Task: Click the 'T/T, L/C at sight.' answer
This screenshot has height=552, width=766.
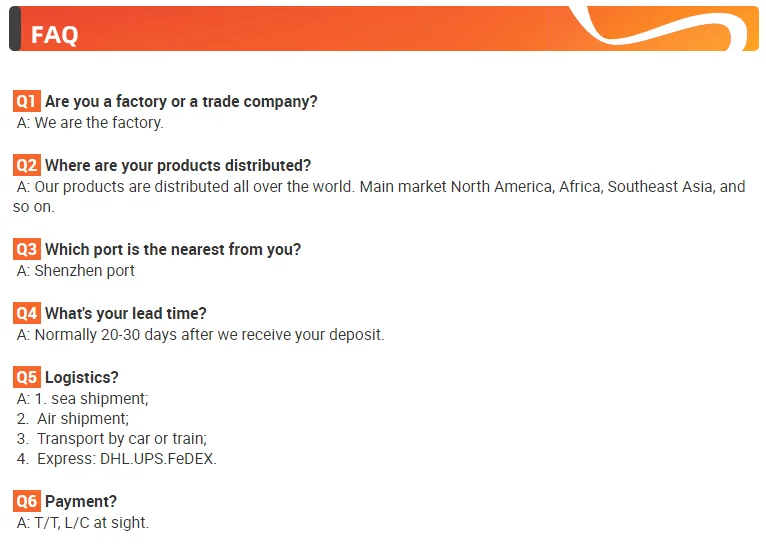Action: click(x=91, y=523)
